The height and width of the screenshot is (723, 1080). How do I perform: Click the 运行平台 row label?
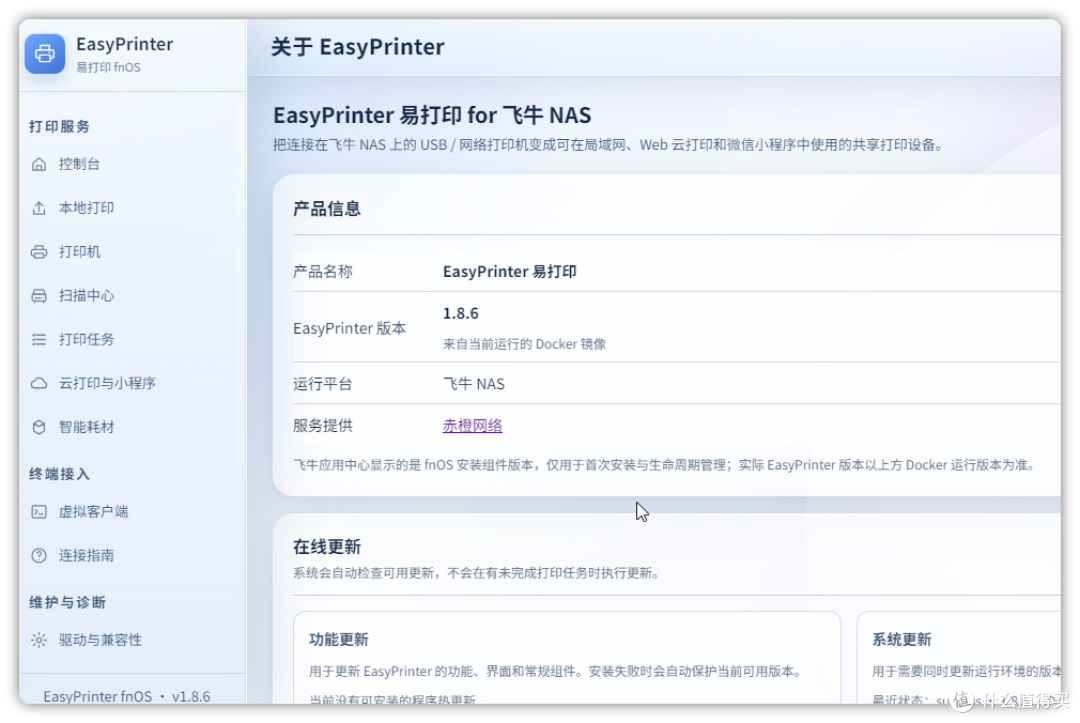click(322, 384)
